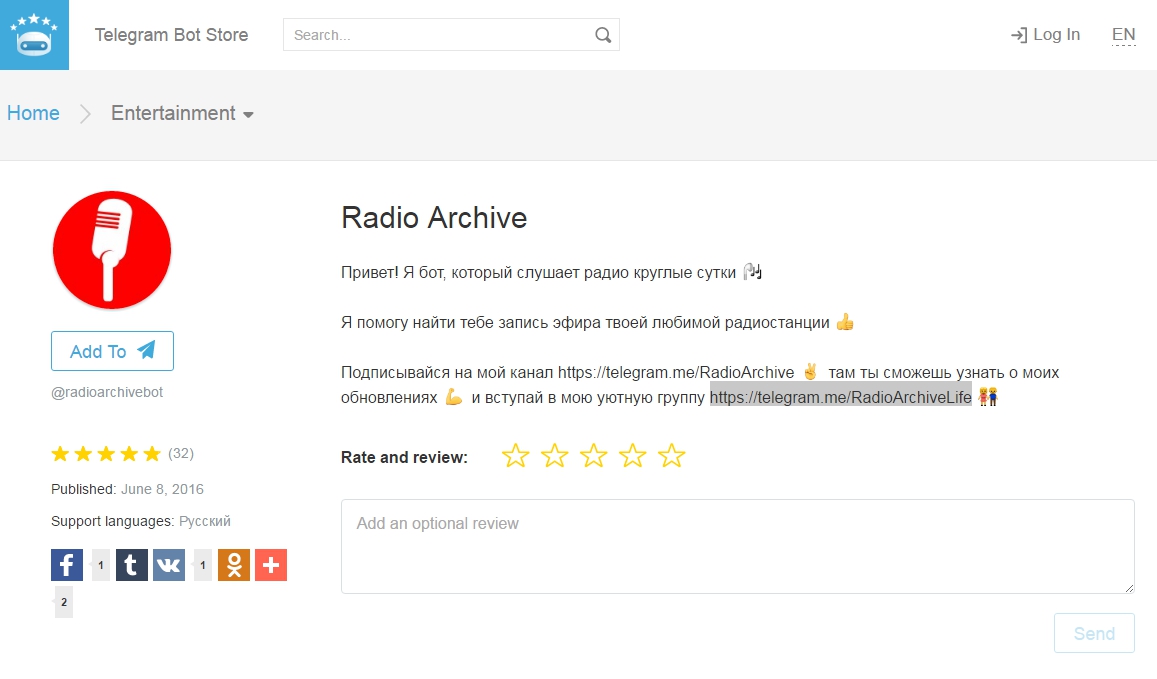Click the Log In link
This screenshot has width=1157, height=679.
[x=1045, y=35]
